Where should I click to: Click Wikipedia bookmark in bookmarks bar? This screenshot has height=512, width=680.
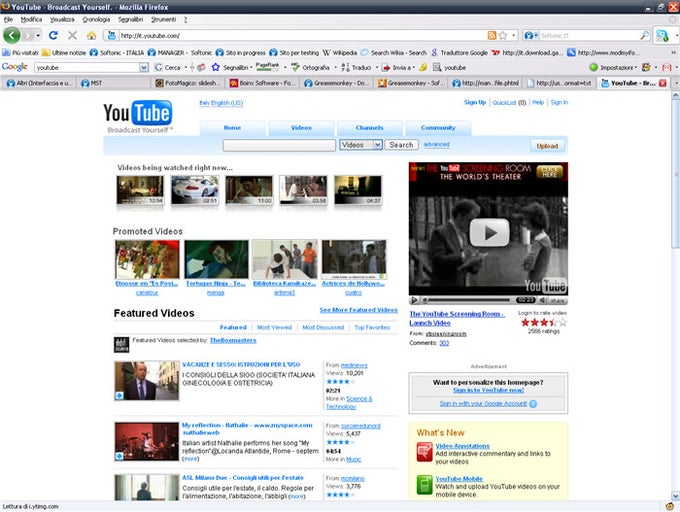pyautogui.click(x=340, y=52)
